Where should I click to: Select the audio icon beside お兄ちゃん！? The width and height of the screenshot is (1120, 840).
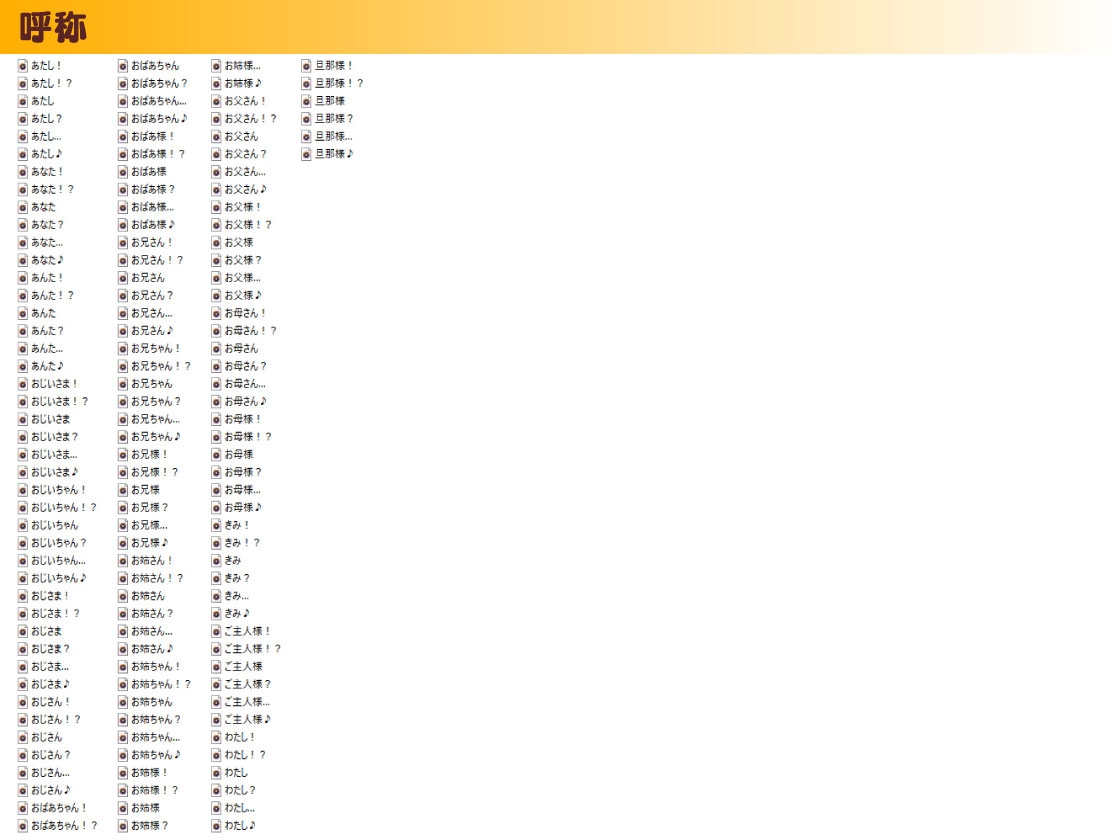click(123, 349)
